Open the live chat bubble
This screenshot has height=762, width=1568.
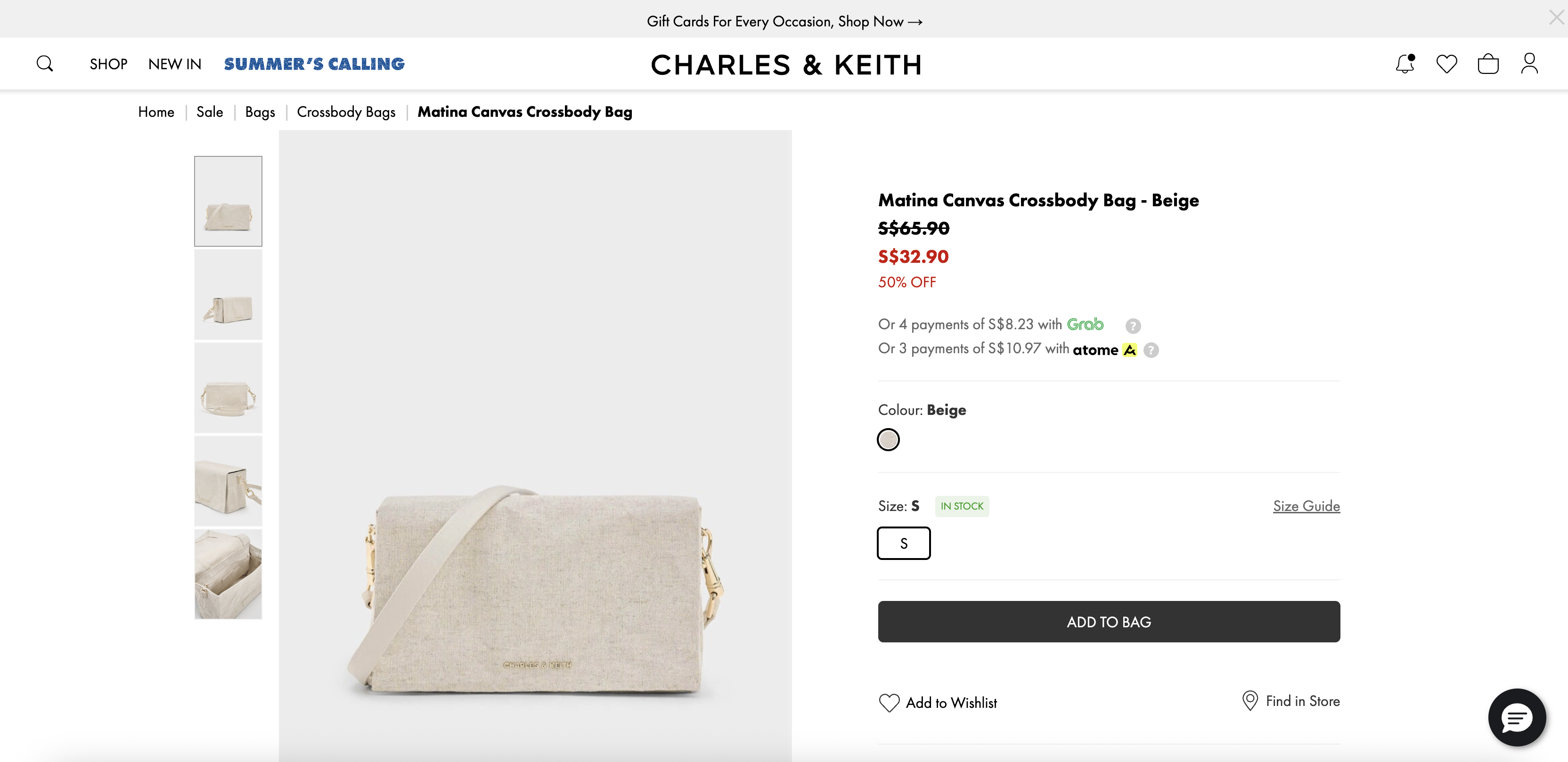tap(1516, 718)
